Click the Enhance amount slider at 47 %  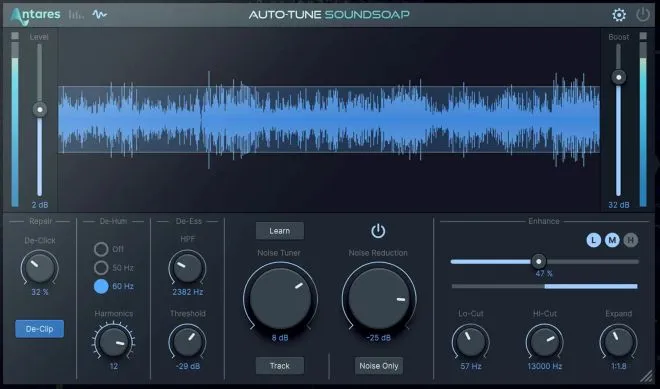pos(538,261)
